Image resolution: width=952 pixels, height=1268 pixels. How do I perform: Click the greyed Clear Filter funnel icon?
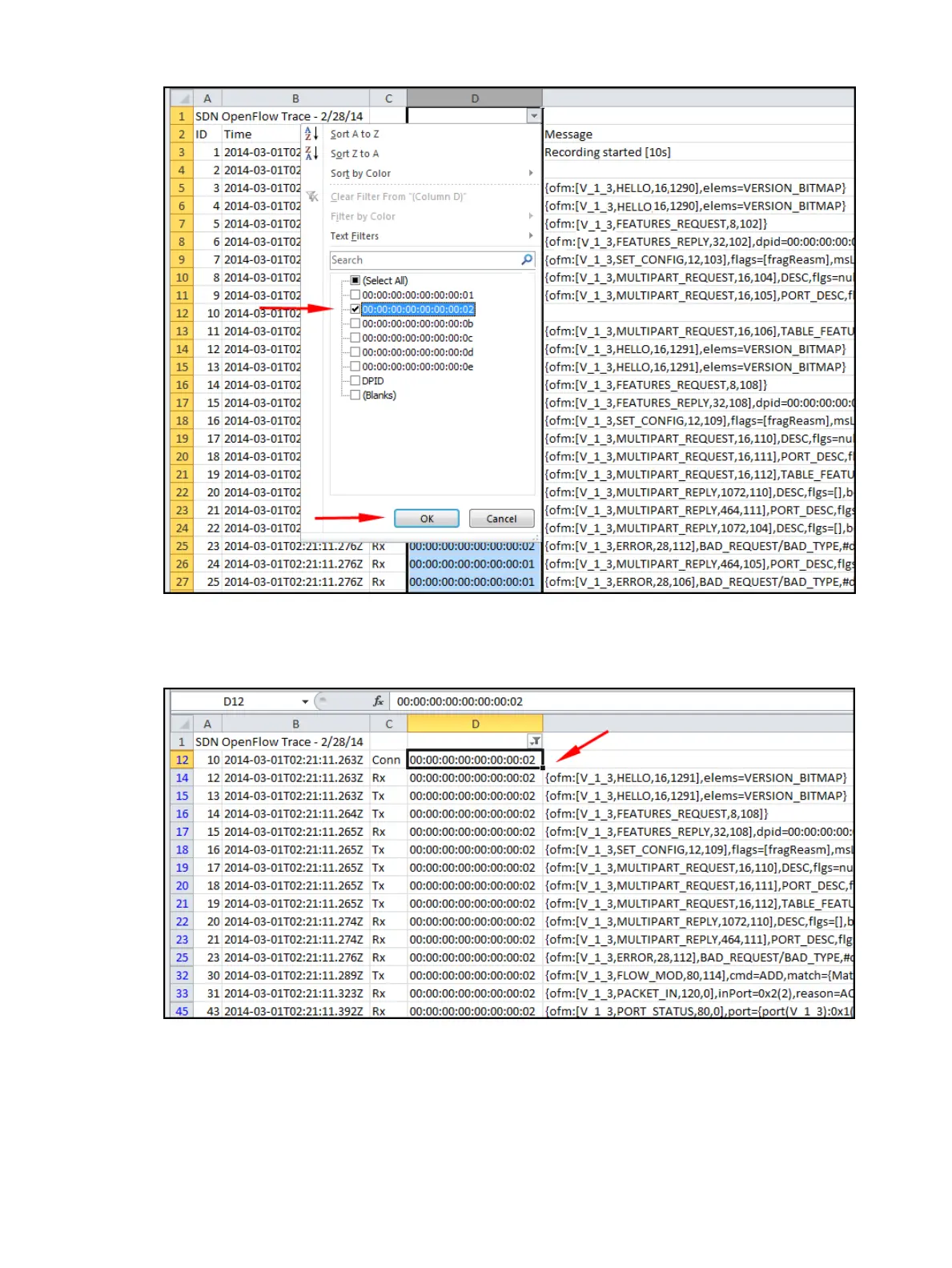(312, 196)
